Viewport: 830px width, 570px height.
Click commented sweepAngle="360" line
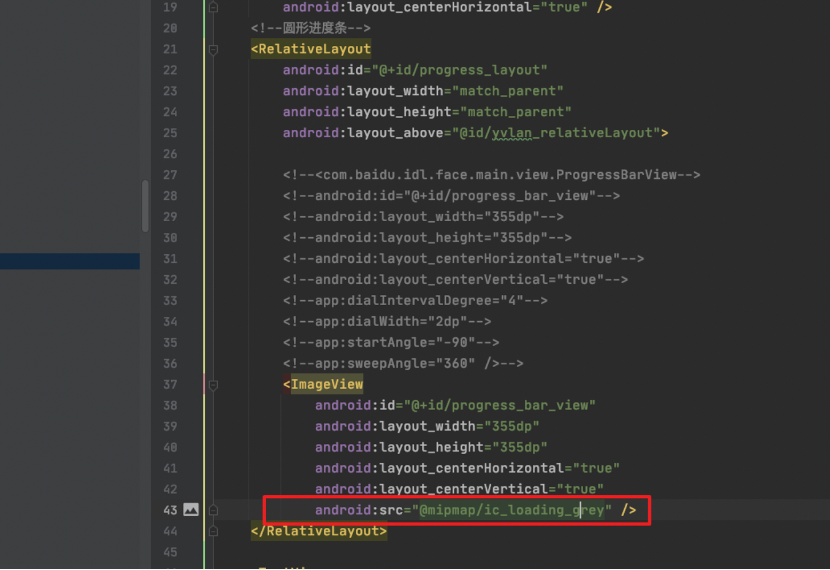[x=403, y=364]
